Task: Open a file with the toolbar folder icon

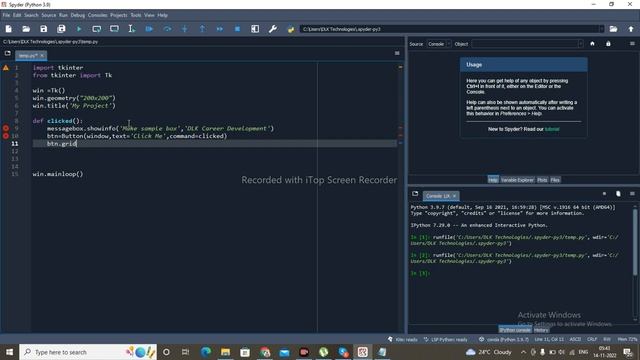Action: (26, 29)
